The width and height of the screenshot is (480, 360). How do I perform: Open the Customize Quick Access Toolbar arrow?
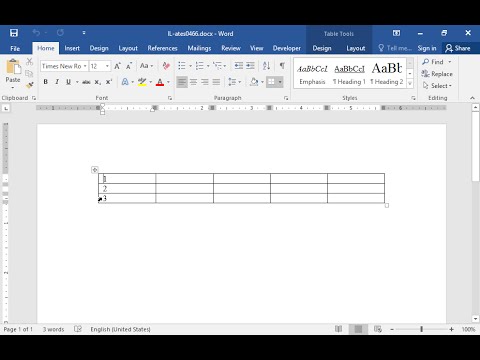pos(84,33)
